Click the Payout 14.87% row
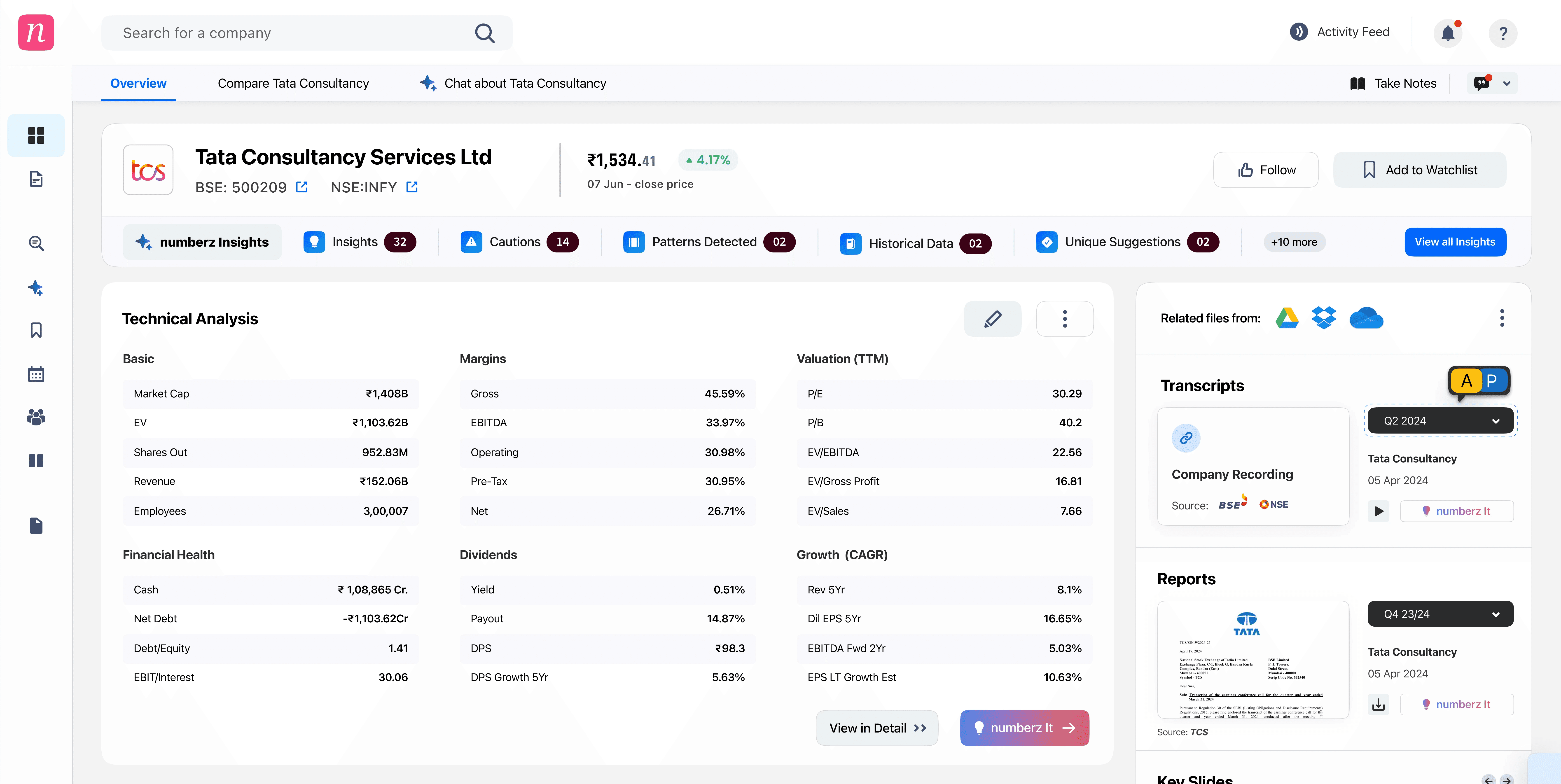The image size is (1561, 784). pyautogui.click(x=607, y=618)
